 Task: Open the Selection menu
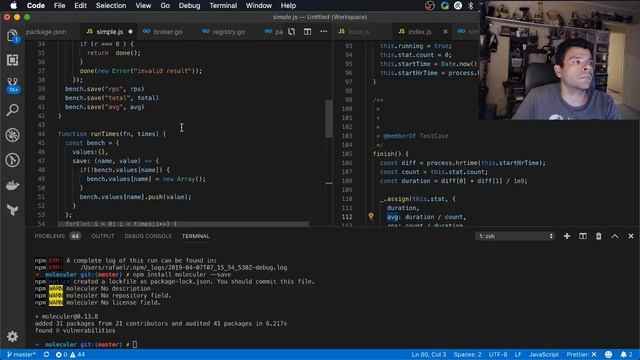click(x=111, y=6)
